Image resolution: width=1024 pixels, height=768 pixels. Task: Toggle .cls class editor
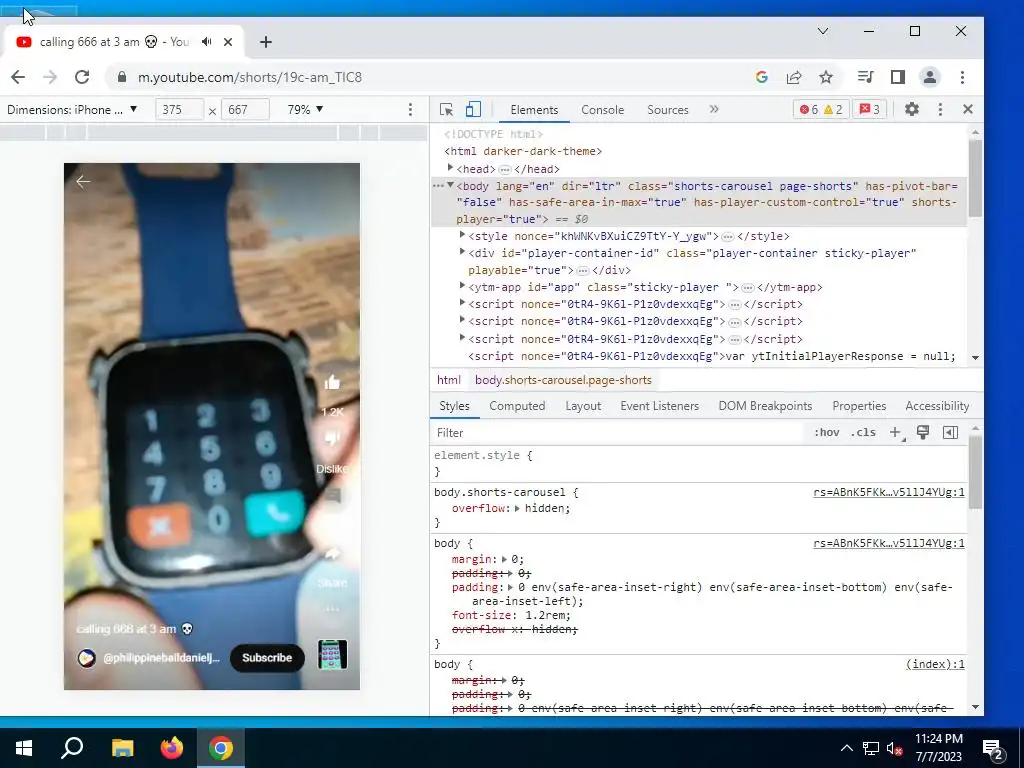click(x=863, y=432)
